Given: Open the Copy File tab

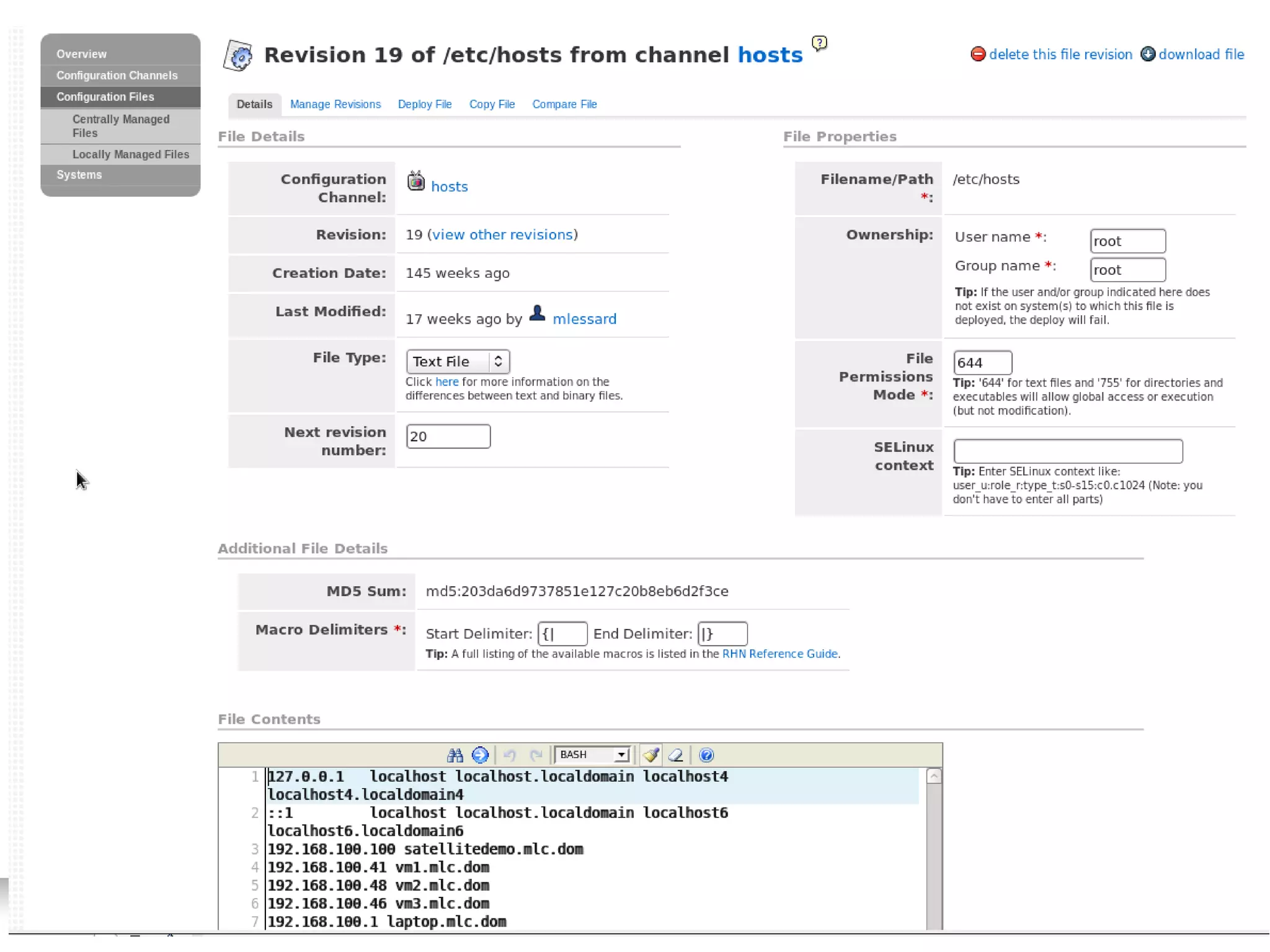Looking at the screenshot, I should (x=492, y=104).
